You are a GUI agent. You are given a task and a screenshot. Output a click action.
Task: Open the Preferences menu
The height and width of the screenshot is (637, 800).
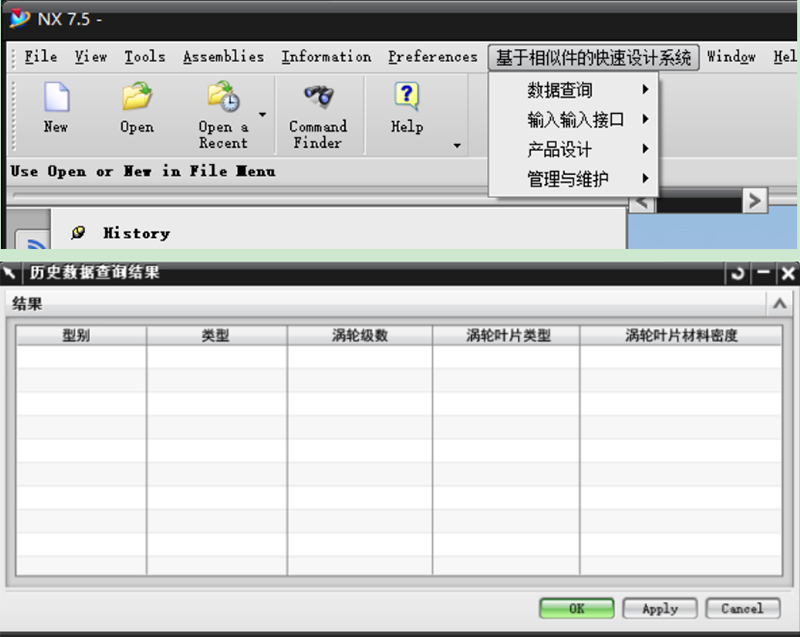tap(433, 57)
